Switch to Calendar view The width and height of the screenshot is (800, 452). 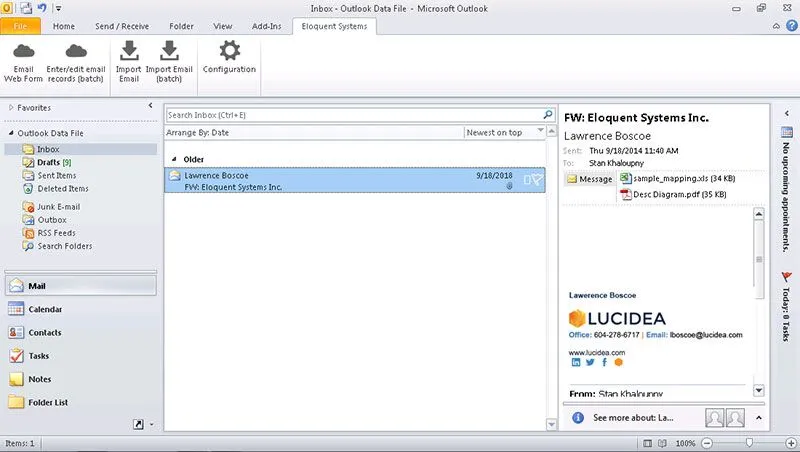pos(81,309)
